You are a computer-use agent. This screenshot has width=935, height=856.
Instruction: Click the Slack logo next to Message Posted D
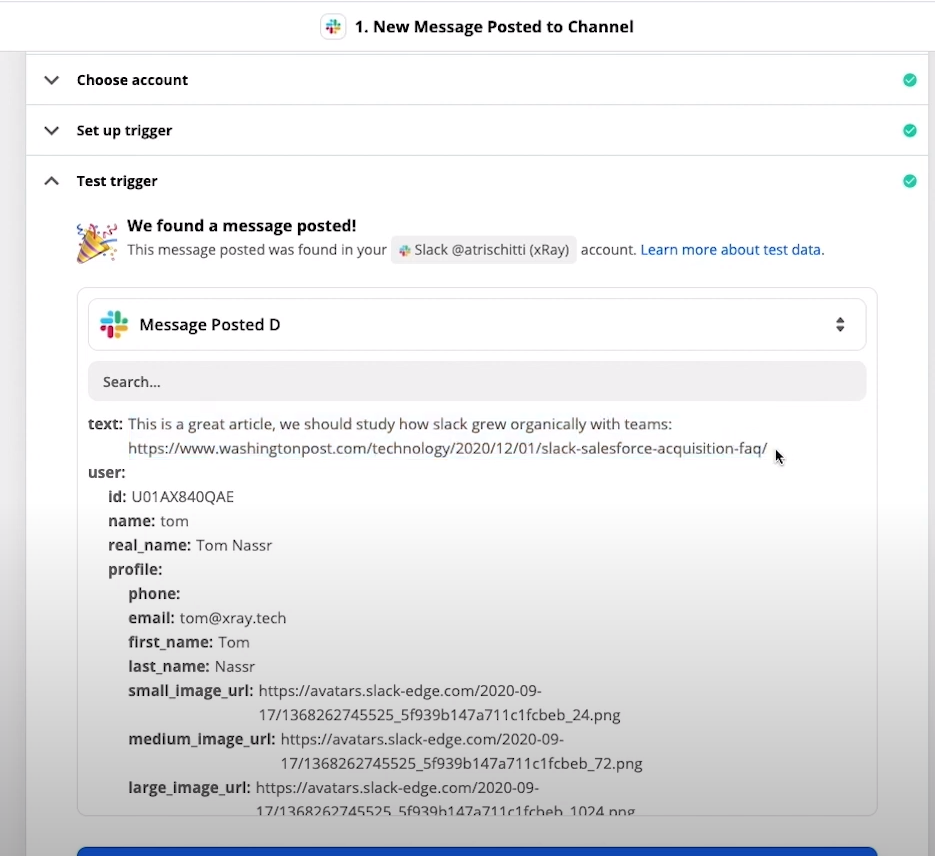coord(114,324)
